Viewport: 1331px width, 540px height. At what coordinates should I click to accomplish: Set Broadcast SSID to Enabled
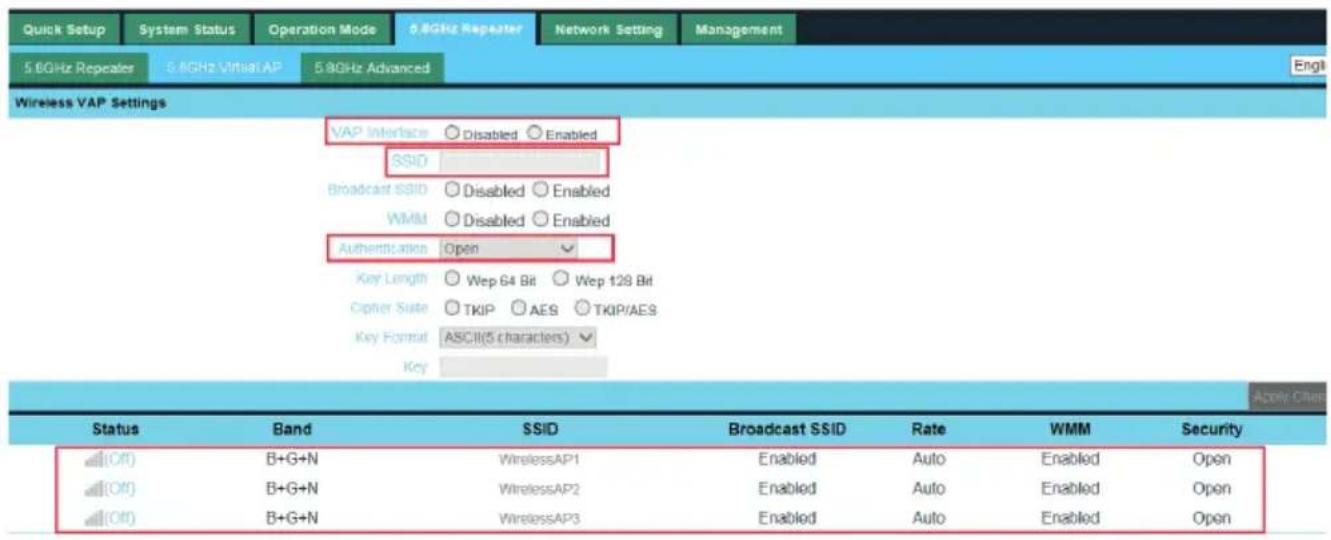pyautogui.click(x=541, y=190)
